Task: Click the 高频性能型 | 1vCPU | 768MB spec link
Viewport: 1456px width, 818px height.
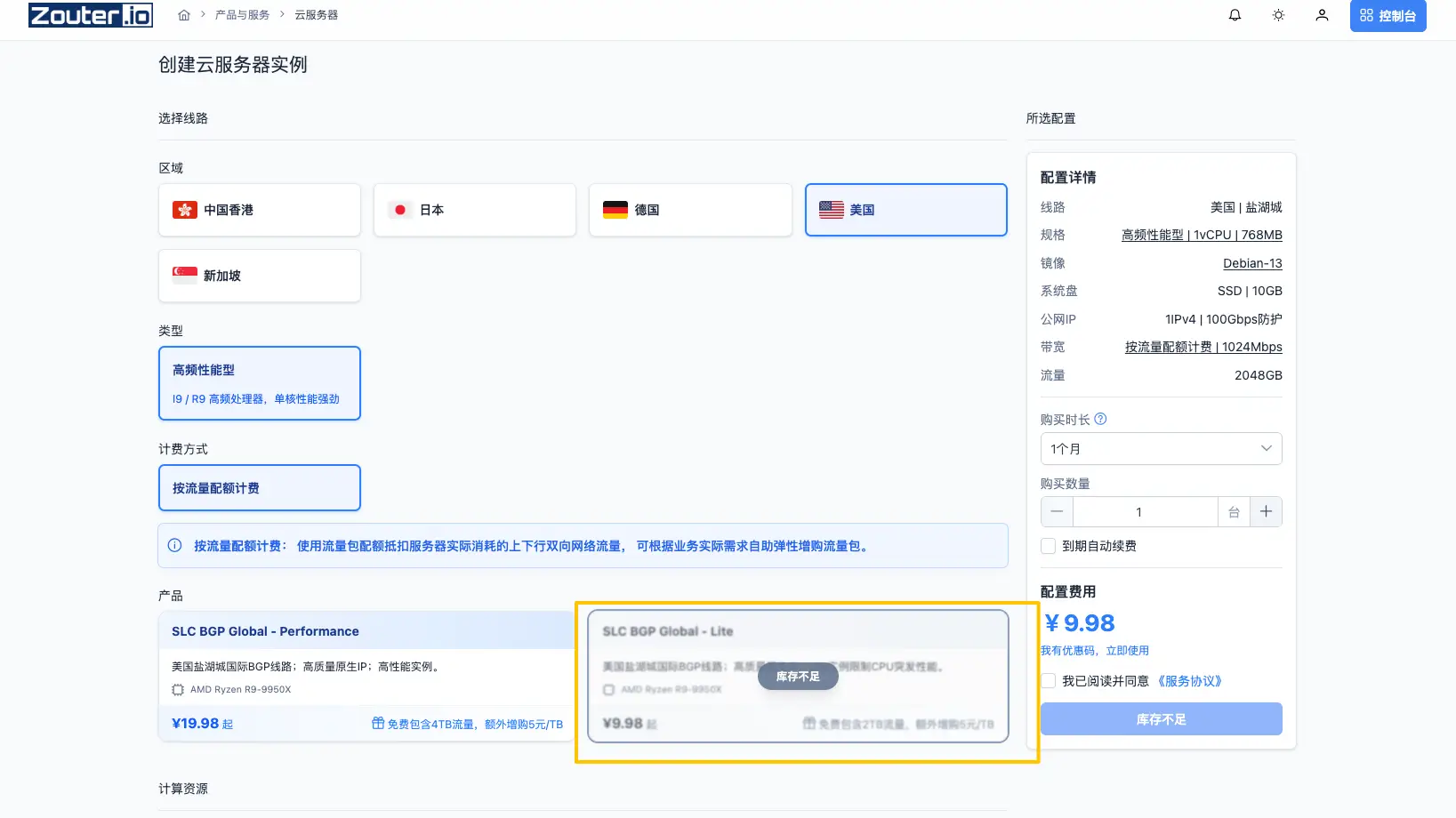Action: pyautogui.click(x=1202, y=236)
